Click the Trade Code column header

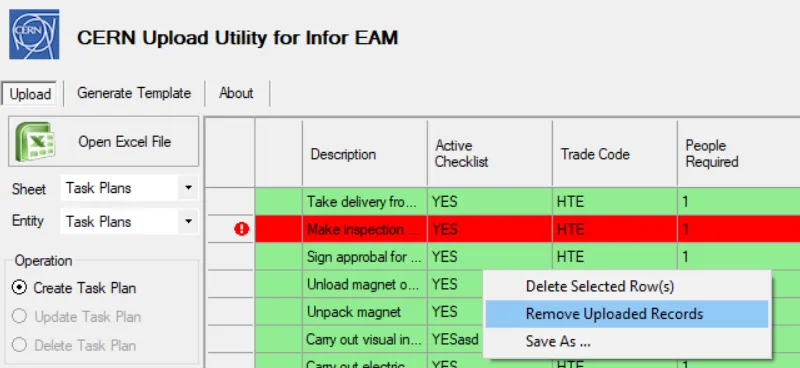pos(615,154)
